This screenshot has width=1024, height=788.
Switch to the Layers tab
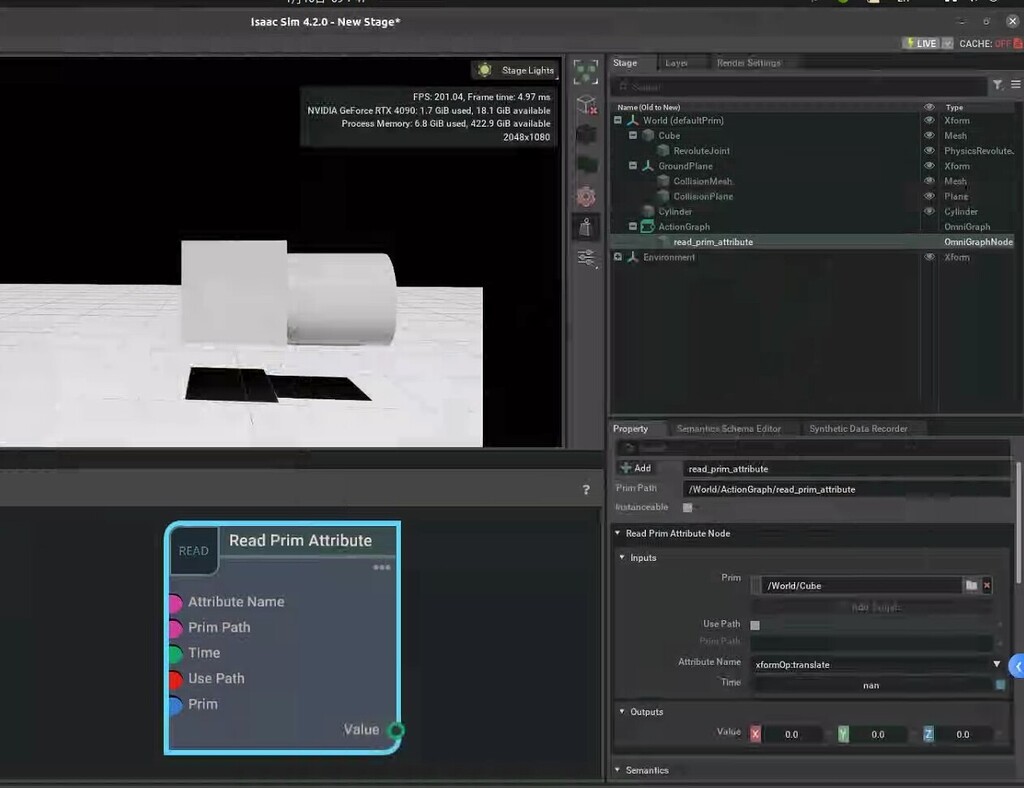[679, 62]
